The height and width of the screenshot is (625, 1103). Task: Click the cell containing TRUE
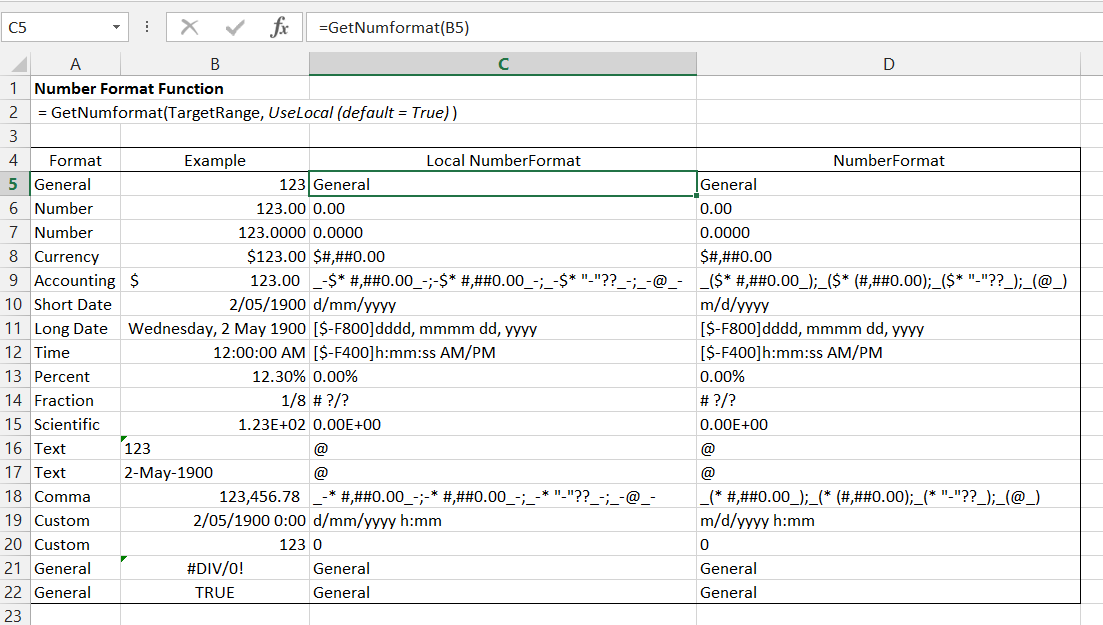[214, 592]
